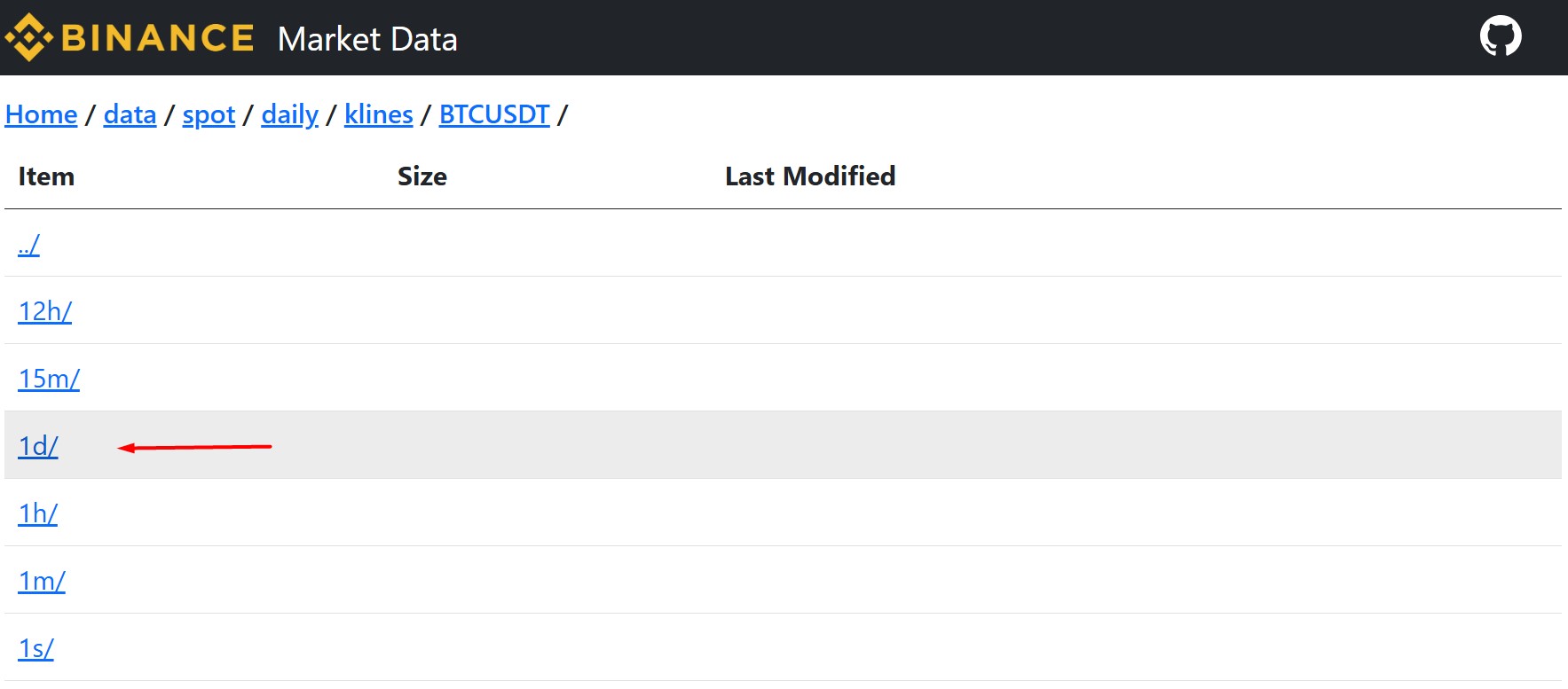Click the Last Modified column header

pos(810,176)
